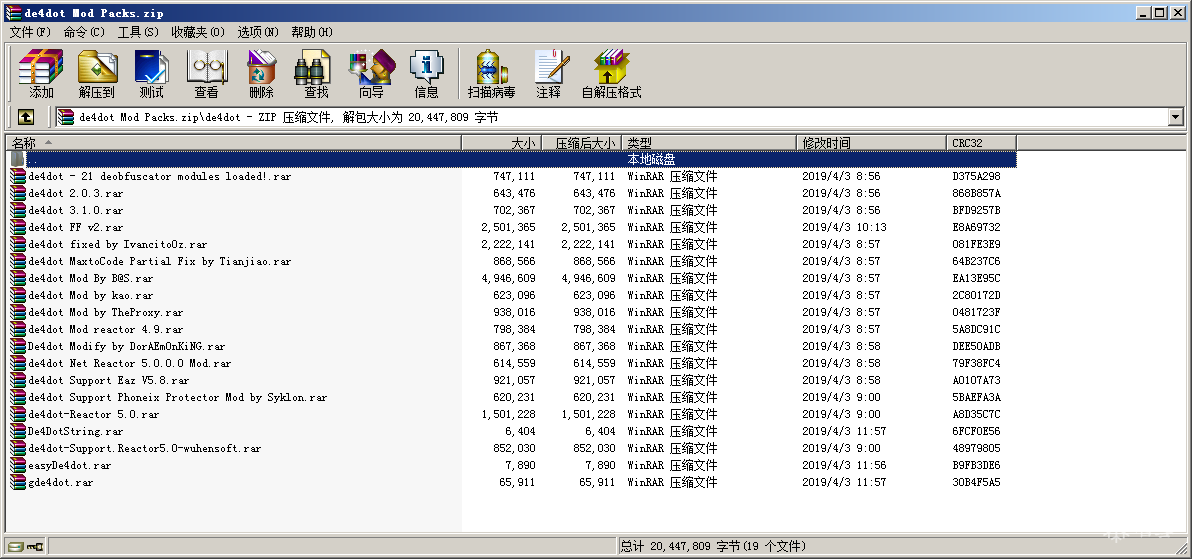1192x559 pixels.
Task: Click the RAR icon for De4DotString.rar
Action: pyautogui.click(x=17, y=431)
